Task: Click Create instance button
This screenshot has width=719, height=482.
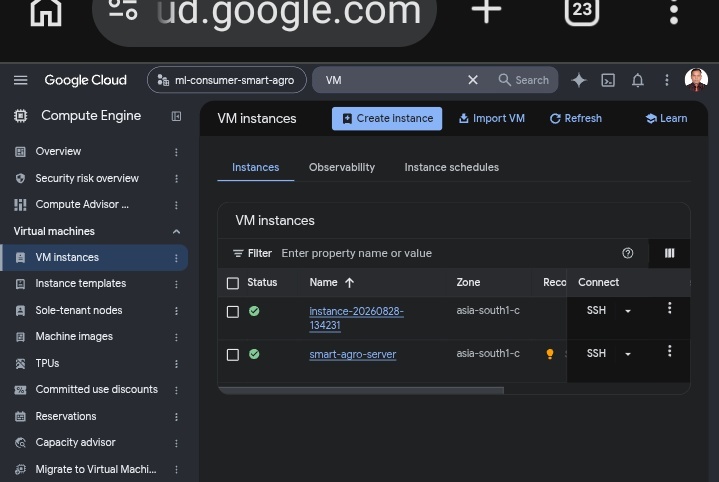Action: [387, 118]
